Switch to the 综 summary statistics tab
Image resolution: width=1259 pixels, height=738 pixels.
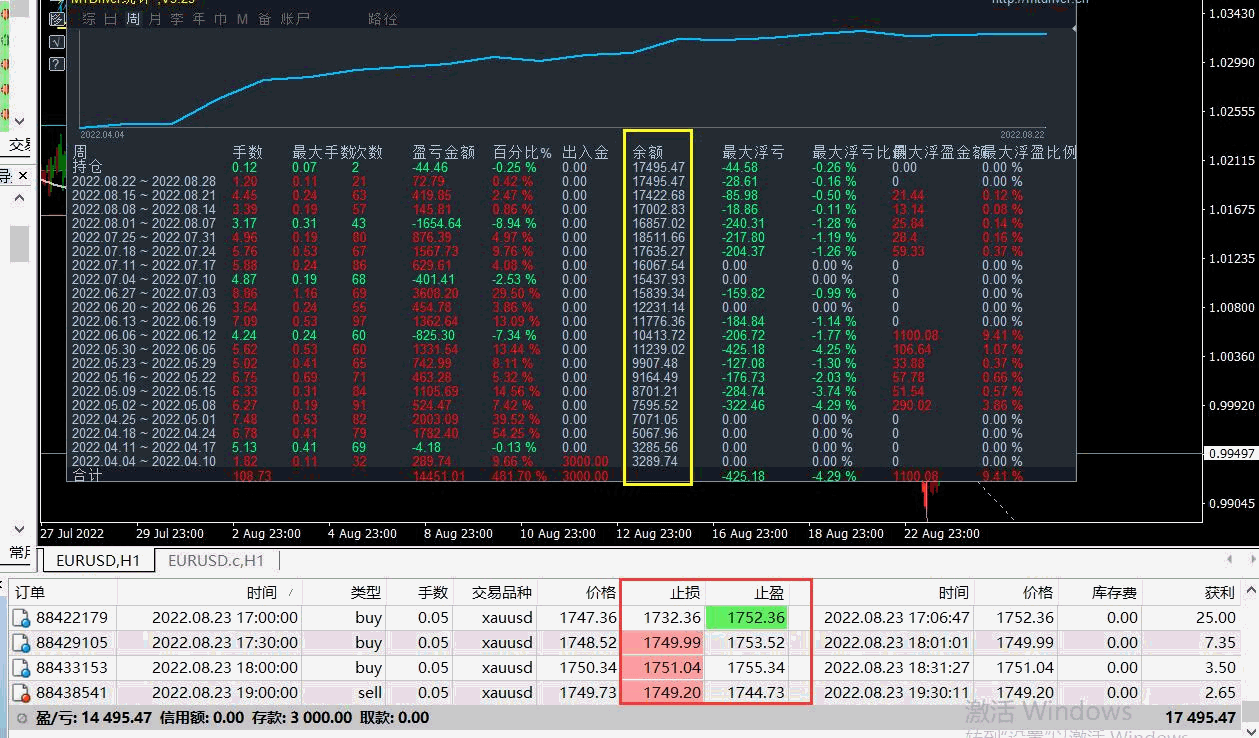90,19
